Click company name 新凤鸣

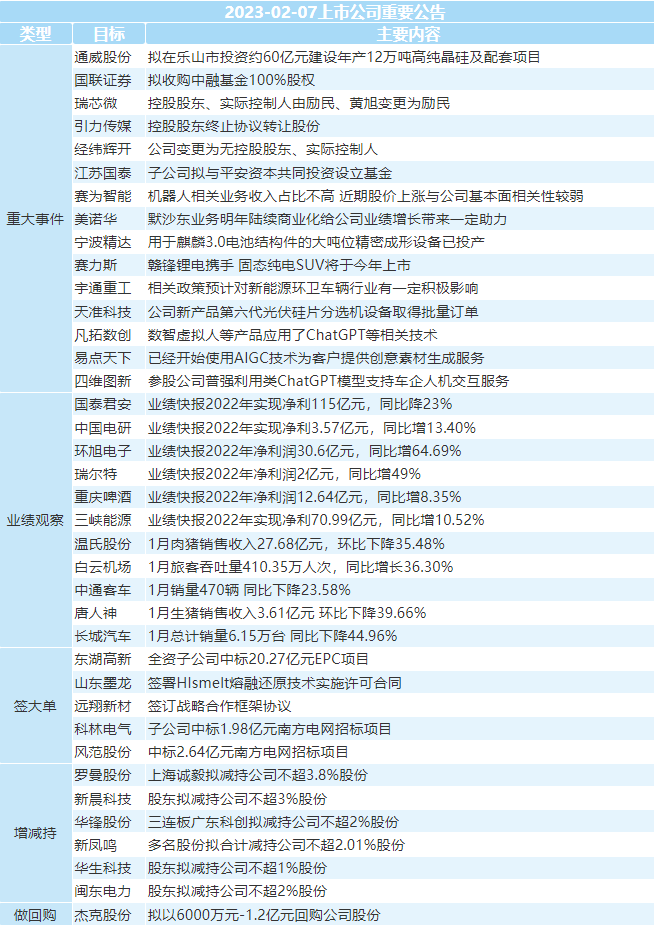pyautogui.click(x=96, y=844)
